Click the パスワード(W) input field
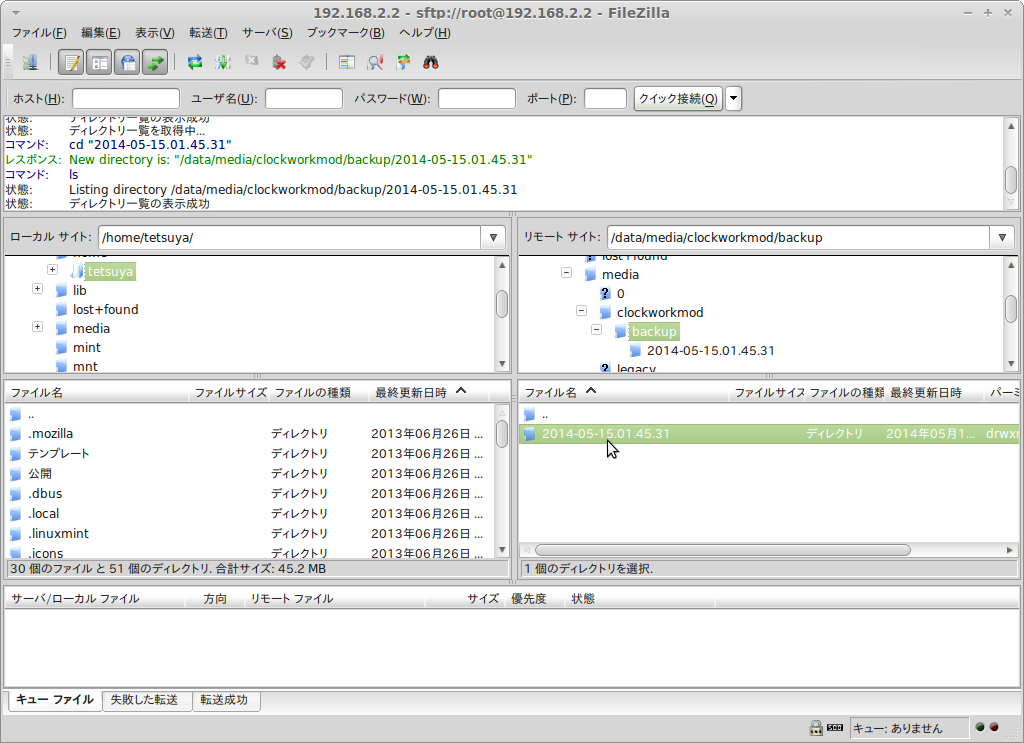 pyautogui.click(x=477, y=99)
